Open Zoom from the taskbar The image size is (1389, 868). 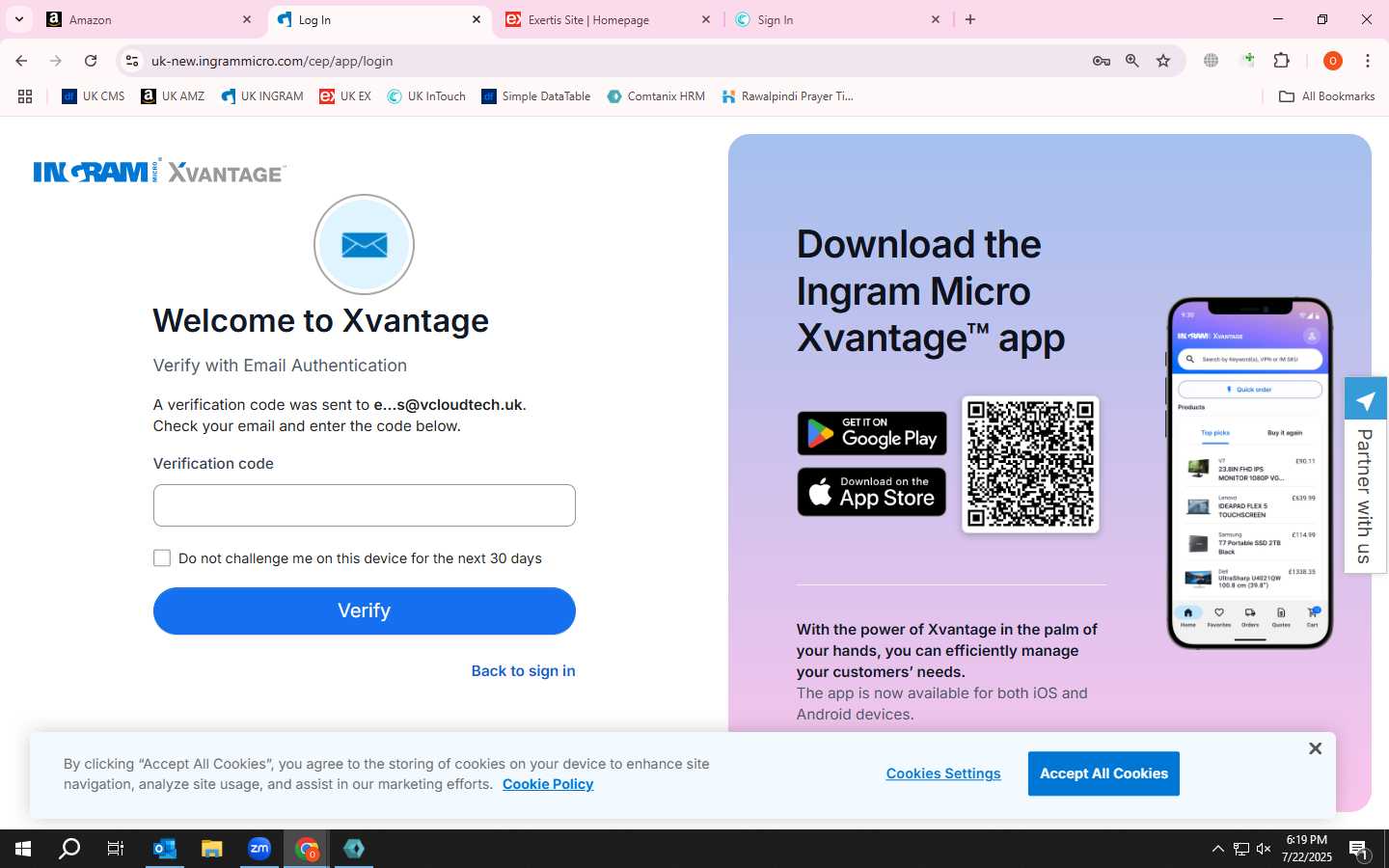coord(259,849)
